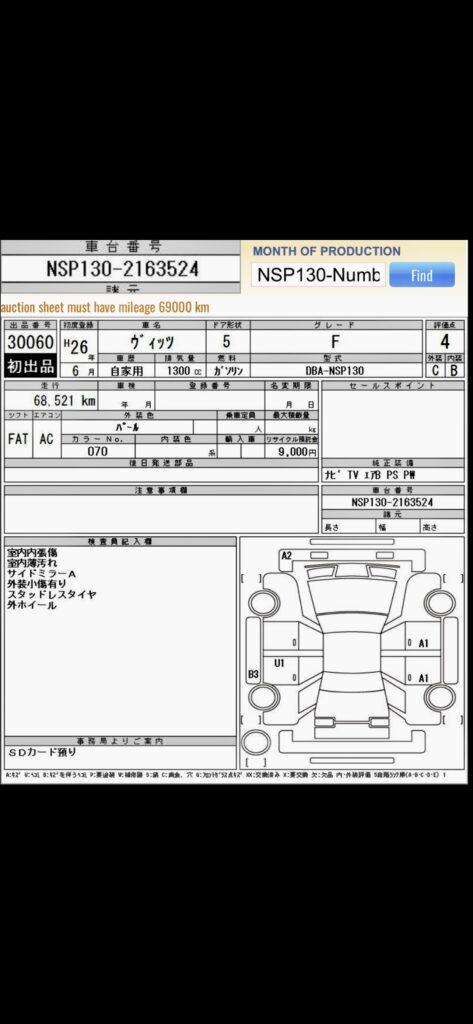Select the MONTH OF PRODUCTION heading
Screen dimensions: 473x1024
pos(327,251)
